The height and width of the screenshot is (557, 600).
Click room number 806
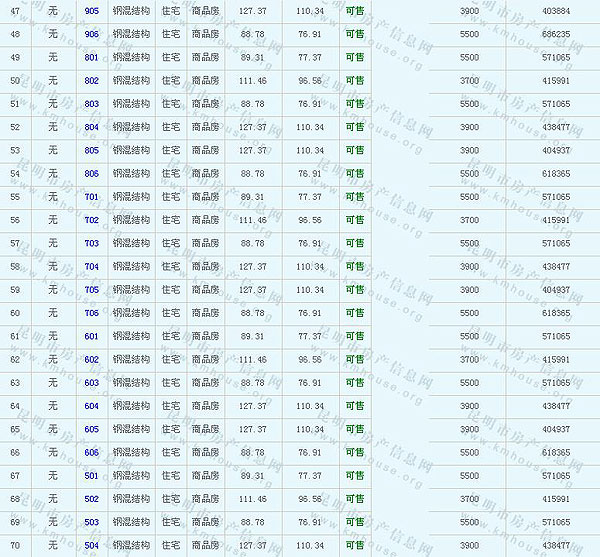coord(92,174)
